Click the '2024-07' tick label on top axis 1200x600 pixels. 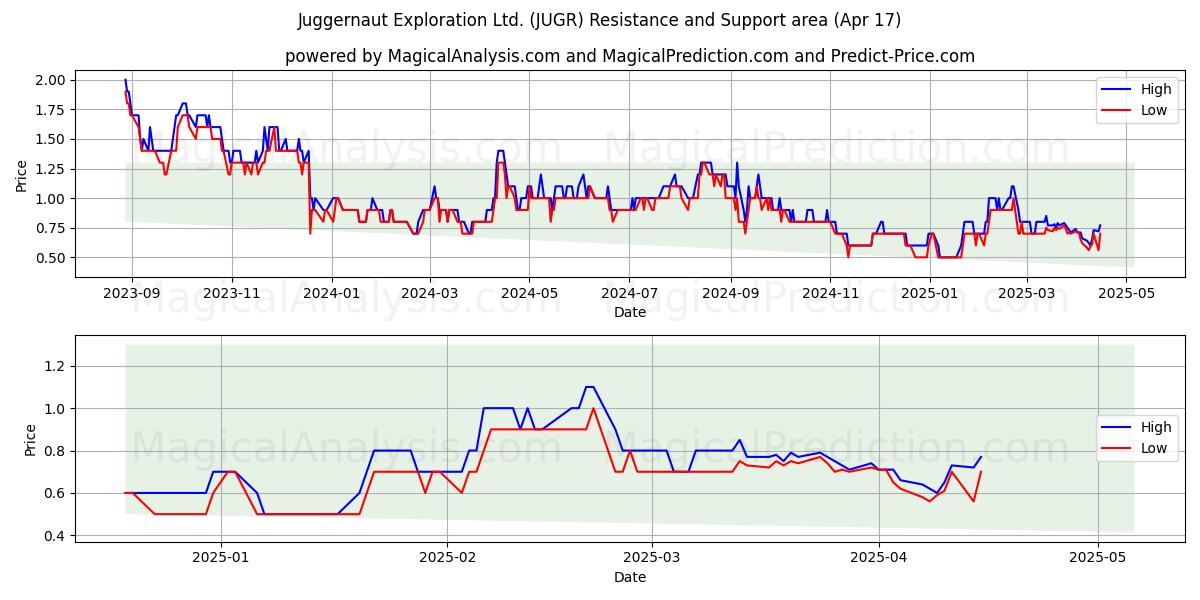630,294
